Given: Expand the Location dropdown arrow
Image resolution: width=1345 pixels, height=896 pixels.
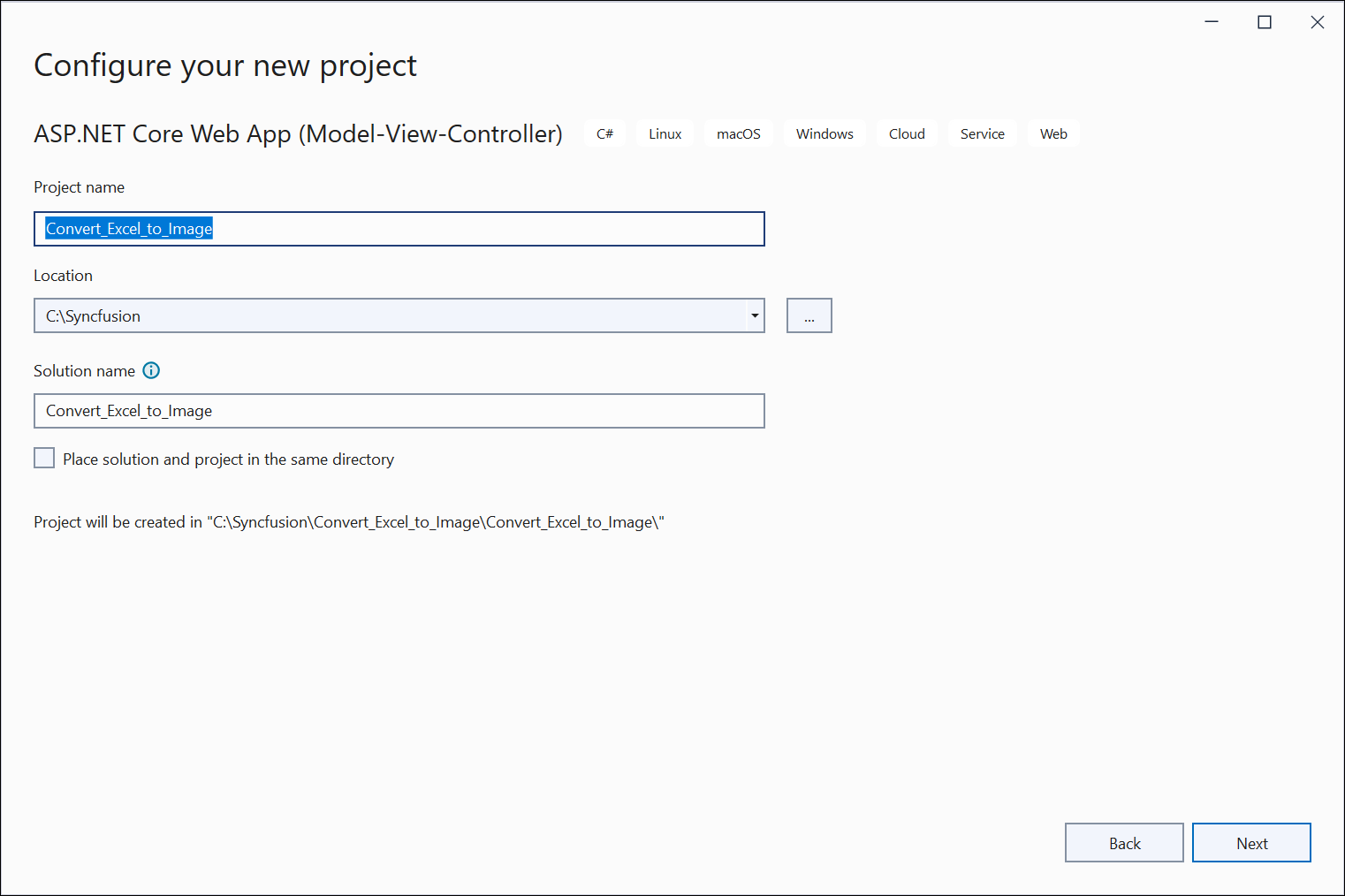Looking at the screenshot, I should pos(755,315).
